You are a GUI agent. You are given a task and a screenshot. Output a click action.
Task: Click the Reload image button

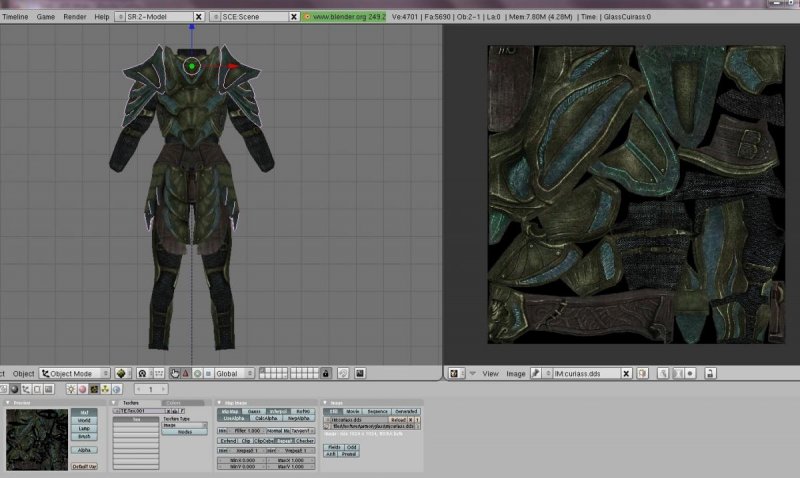pos(397,420)
